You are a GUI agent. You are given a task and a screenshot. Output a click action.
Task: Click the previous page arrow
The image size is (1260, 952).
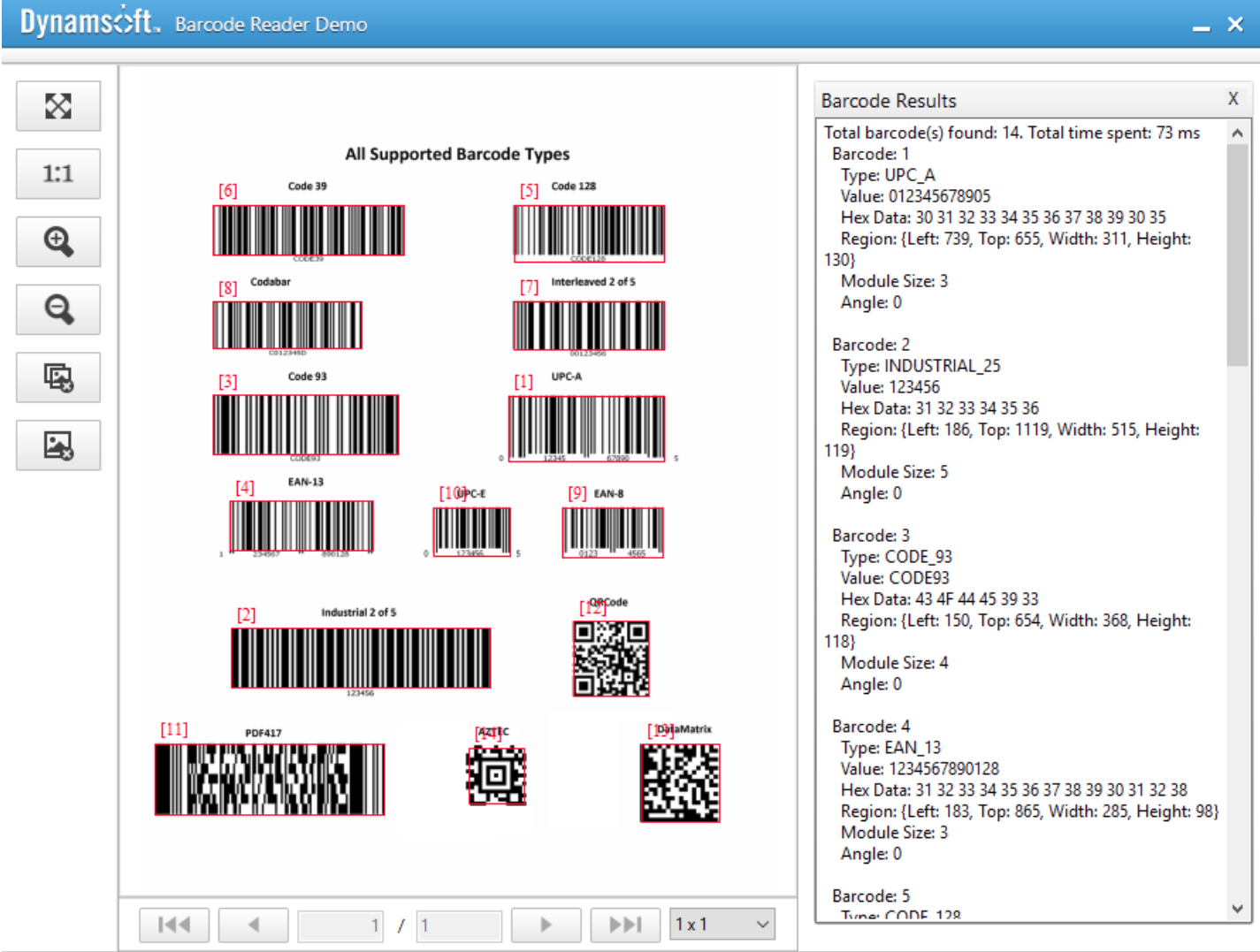click(253, 924)
